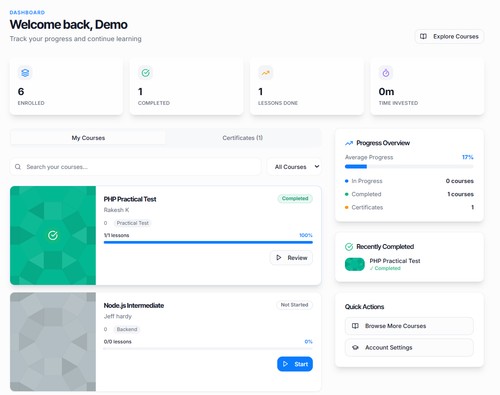Click the Rakesh K instructor name
The width and height of the screenshot is (500, 395).
(x=116, y=210)
